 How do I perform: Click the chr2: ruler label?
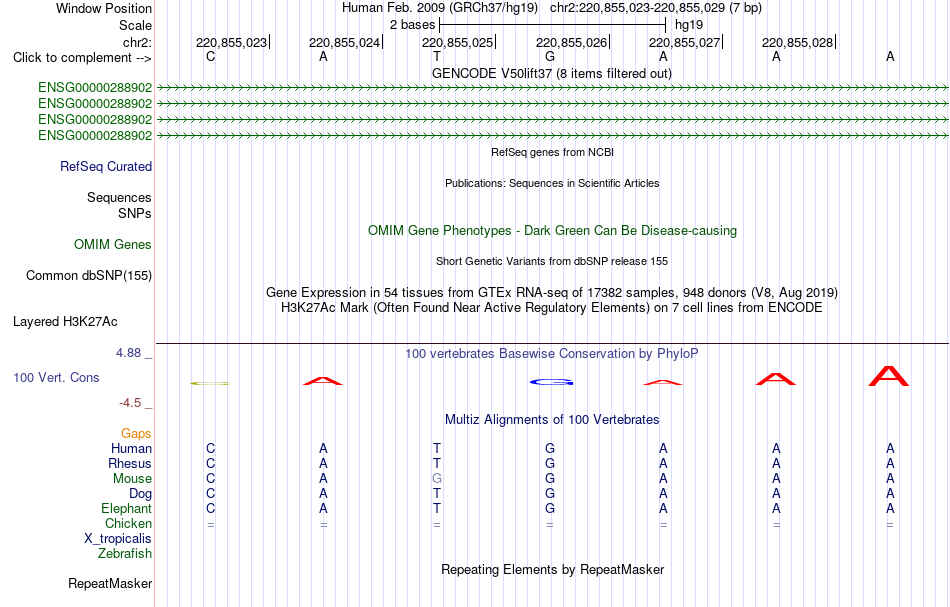coord(137,42)
